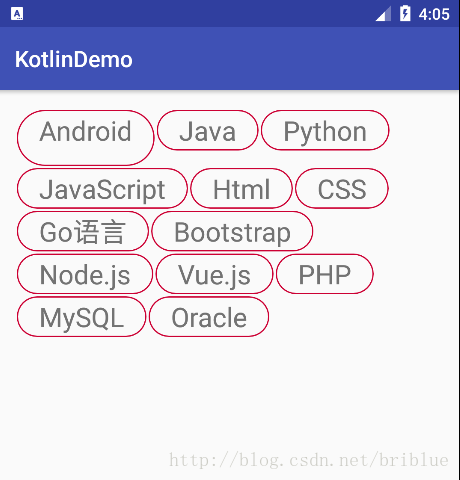
Task: Select the Html tag
Action: pos(241,188)
